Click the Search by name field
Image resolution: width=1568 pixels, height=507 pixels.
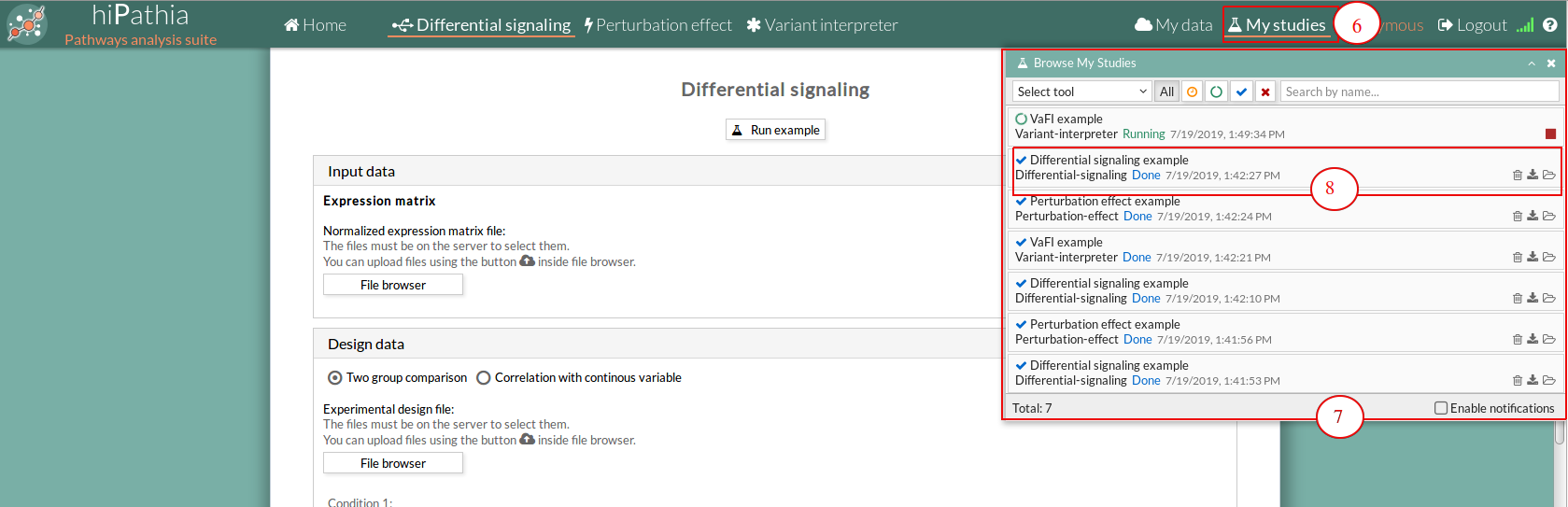pyautogui.click(x=1419, y=92)
